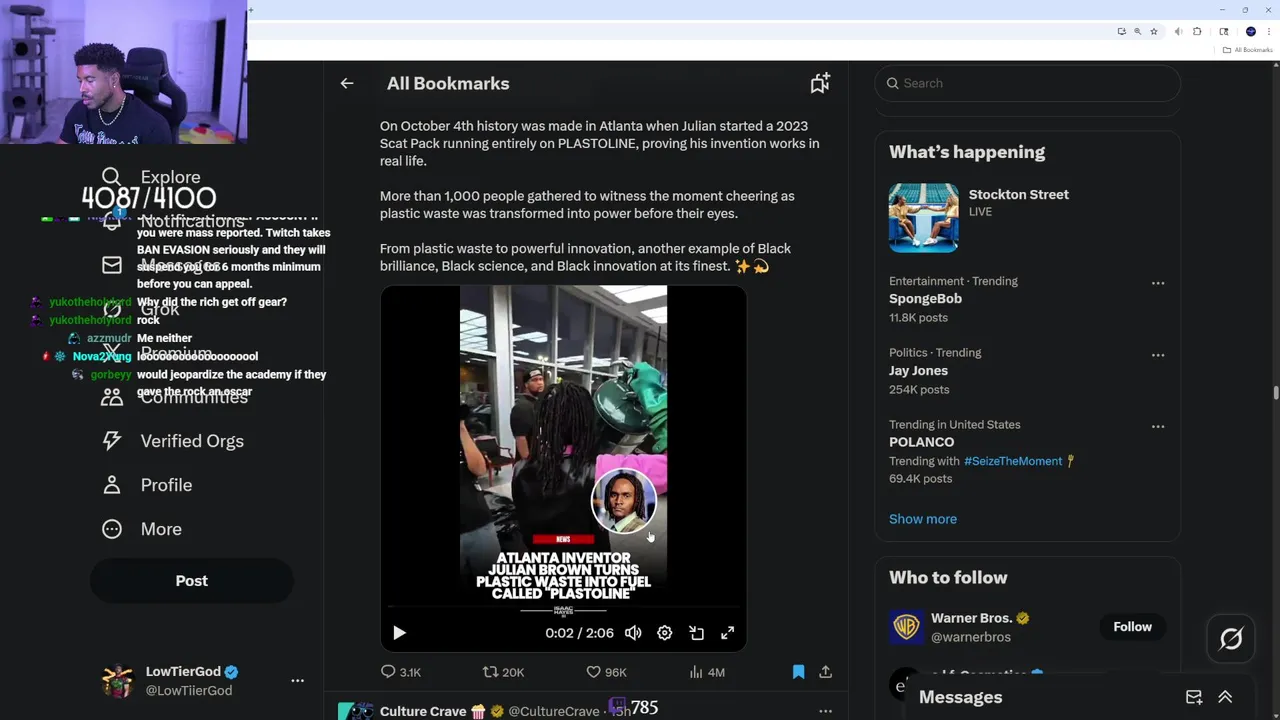Toggle picture-in-picture on the video player
This screenshot has height=720, width=1280.
[697, 633]
